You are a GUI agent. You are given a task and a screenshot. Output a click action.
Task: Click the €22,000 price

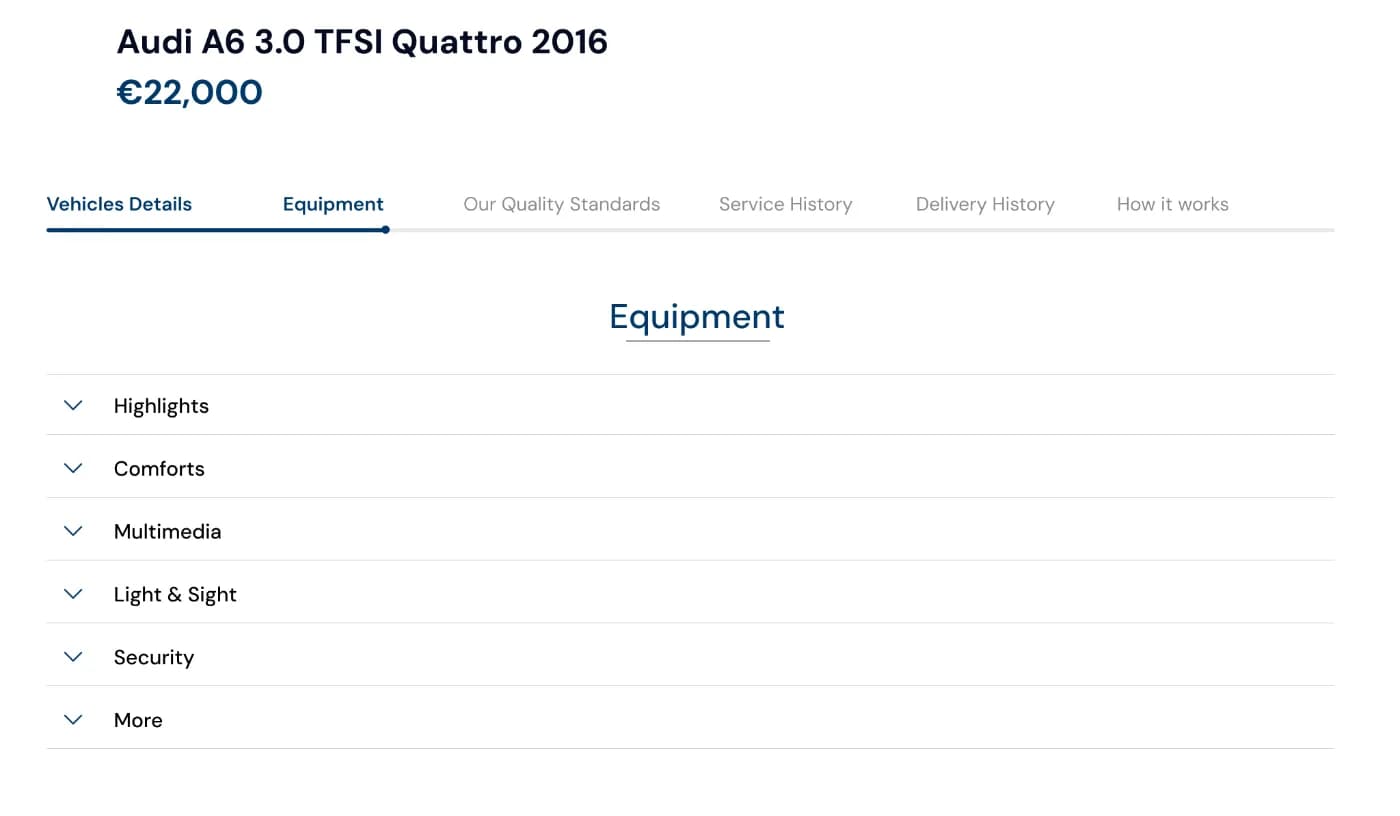pyautogui.click(x=190, y=92)
